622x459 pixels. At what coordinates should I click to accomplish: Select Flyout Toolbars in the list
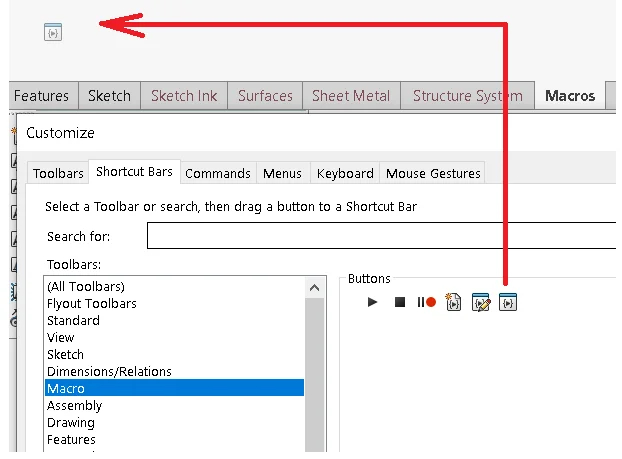92,303
